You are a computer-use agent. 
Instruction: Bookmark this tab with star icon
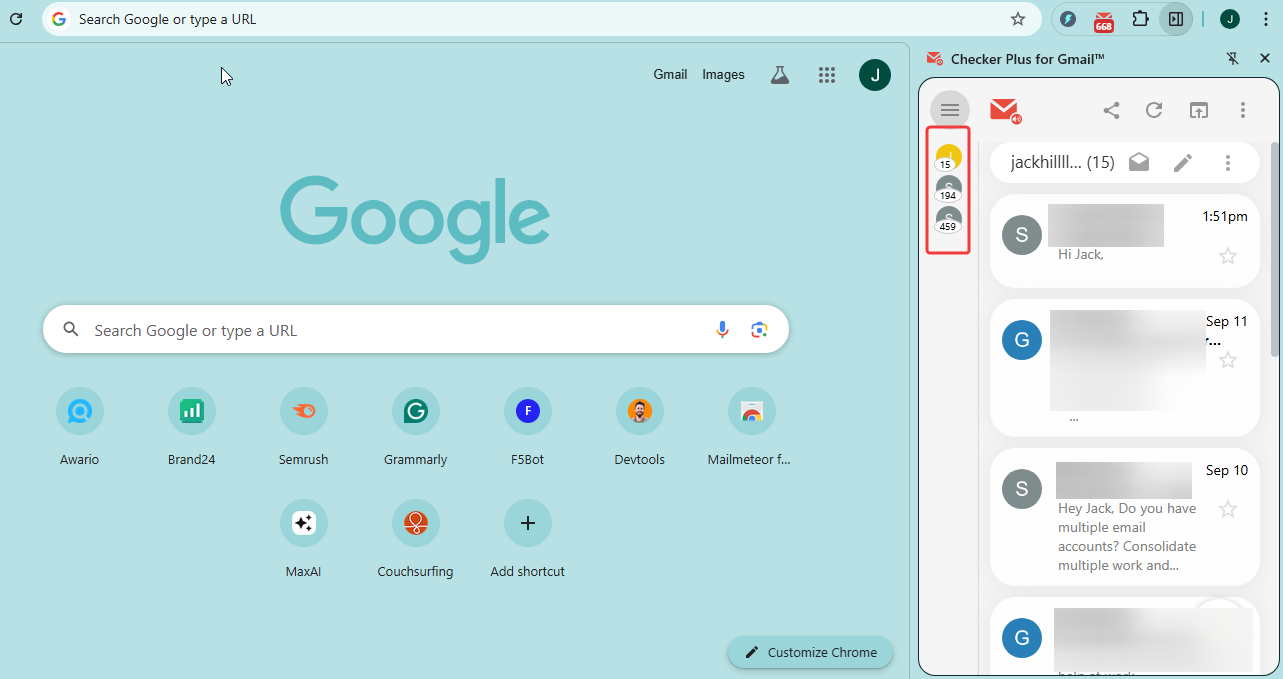(x=1018, y=19)
